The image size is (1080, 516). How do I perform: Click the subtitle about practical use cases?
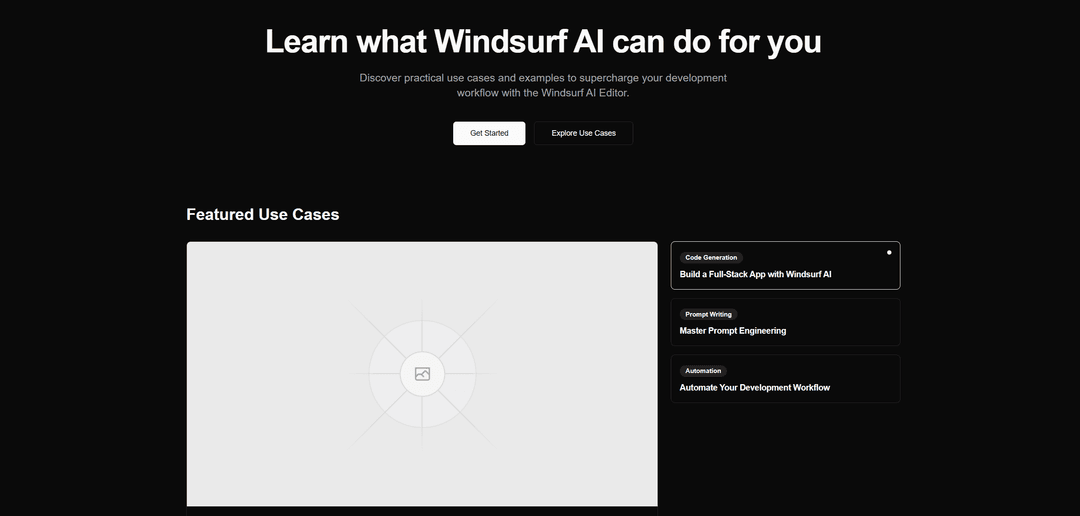coord(543,85)
